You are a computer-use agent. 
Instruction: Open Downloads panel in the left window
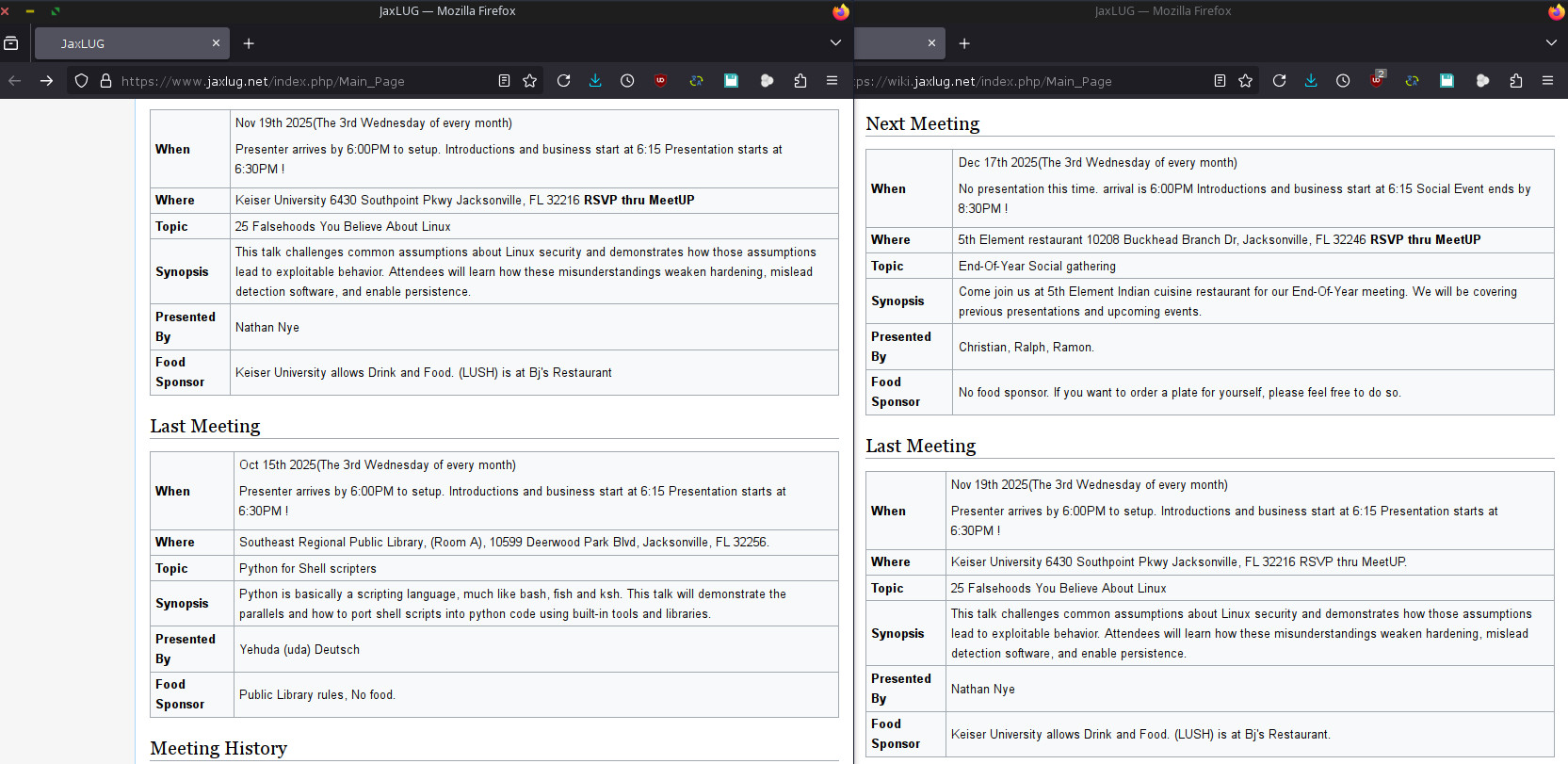point(595,81)
